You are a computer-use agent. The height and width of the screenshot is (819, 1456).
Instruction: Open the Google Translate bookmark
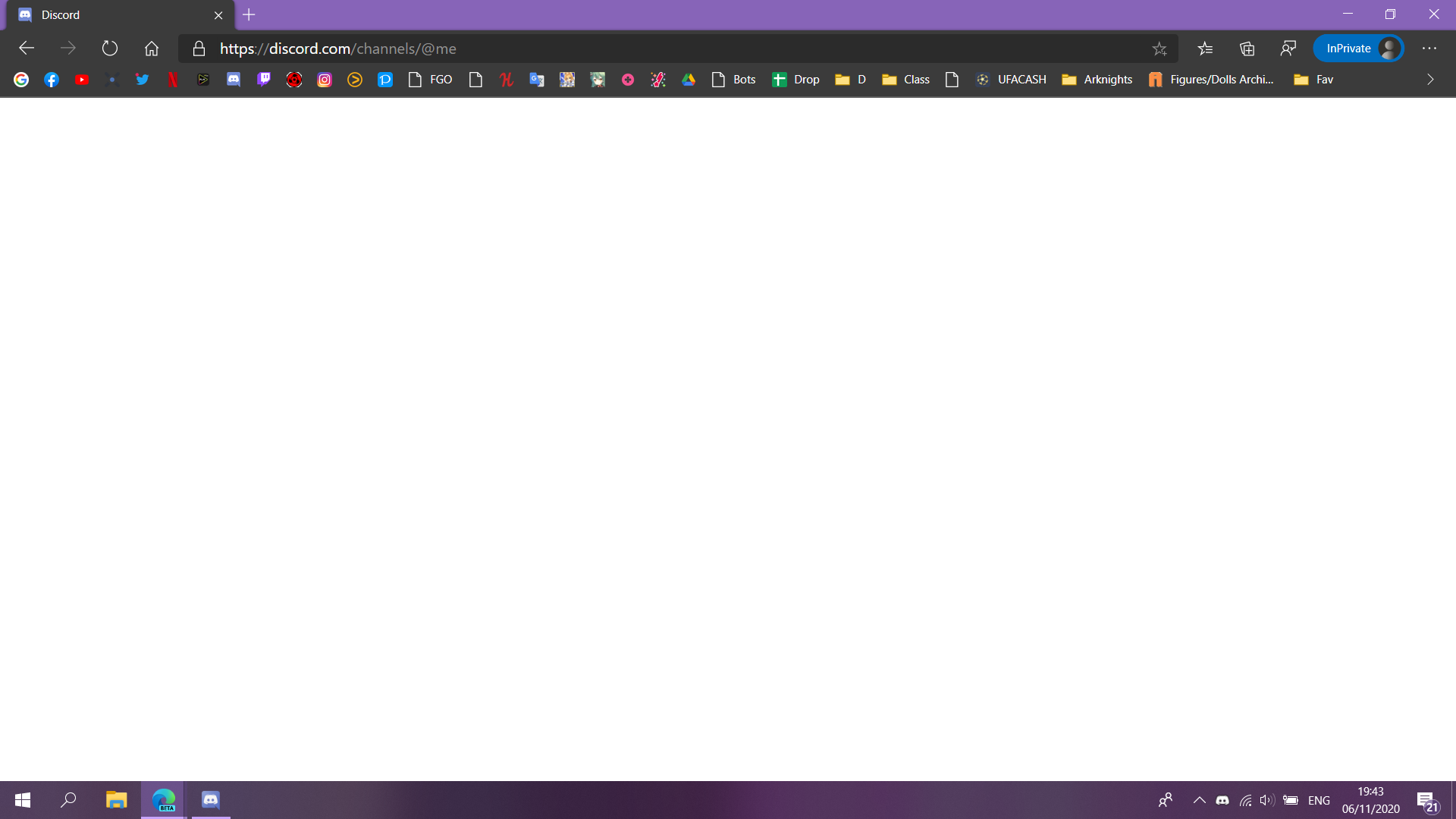[537, 80]
